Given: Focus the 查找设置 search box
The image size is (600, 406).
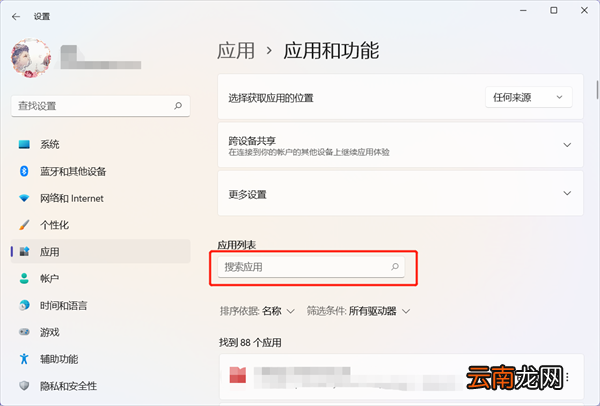Looking at the screenshot, I should pyautogui.click(x=101, y=106).
